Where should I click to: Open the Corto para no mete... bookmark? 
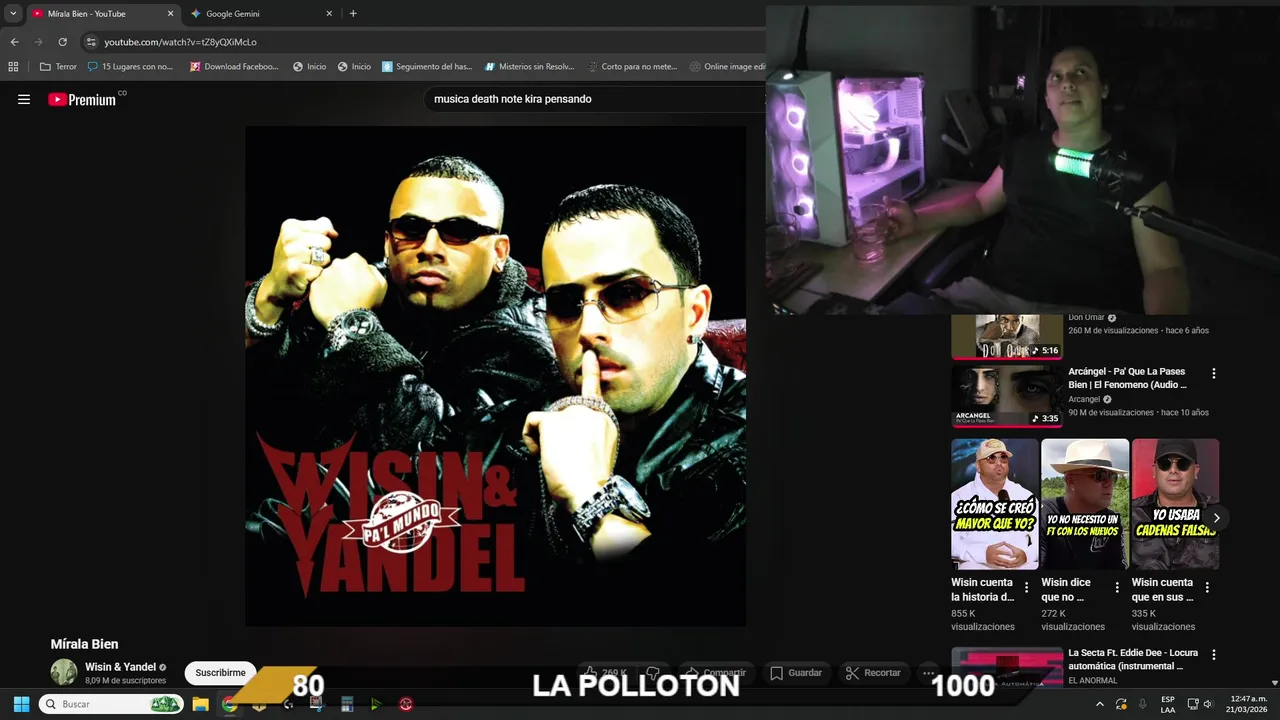pos(631,67)
